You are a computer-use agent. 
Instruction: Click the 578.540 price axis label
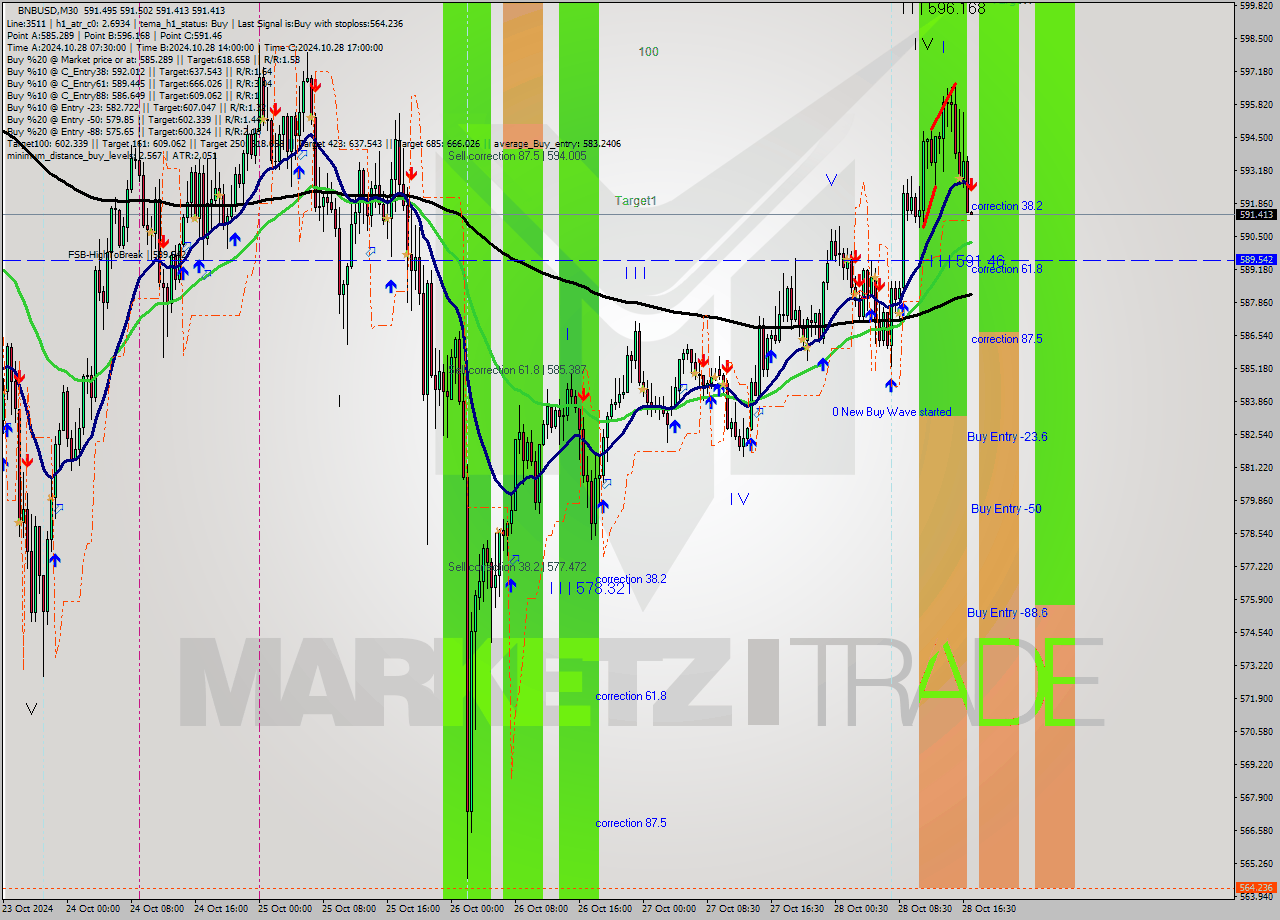point(1257,534)
